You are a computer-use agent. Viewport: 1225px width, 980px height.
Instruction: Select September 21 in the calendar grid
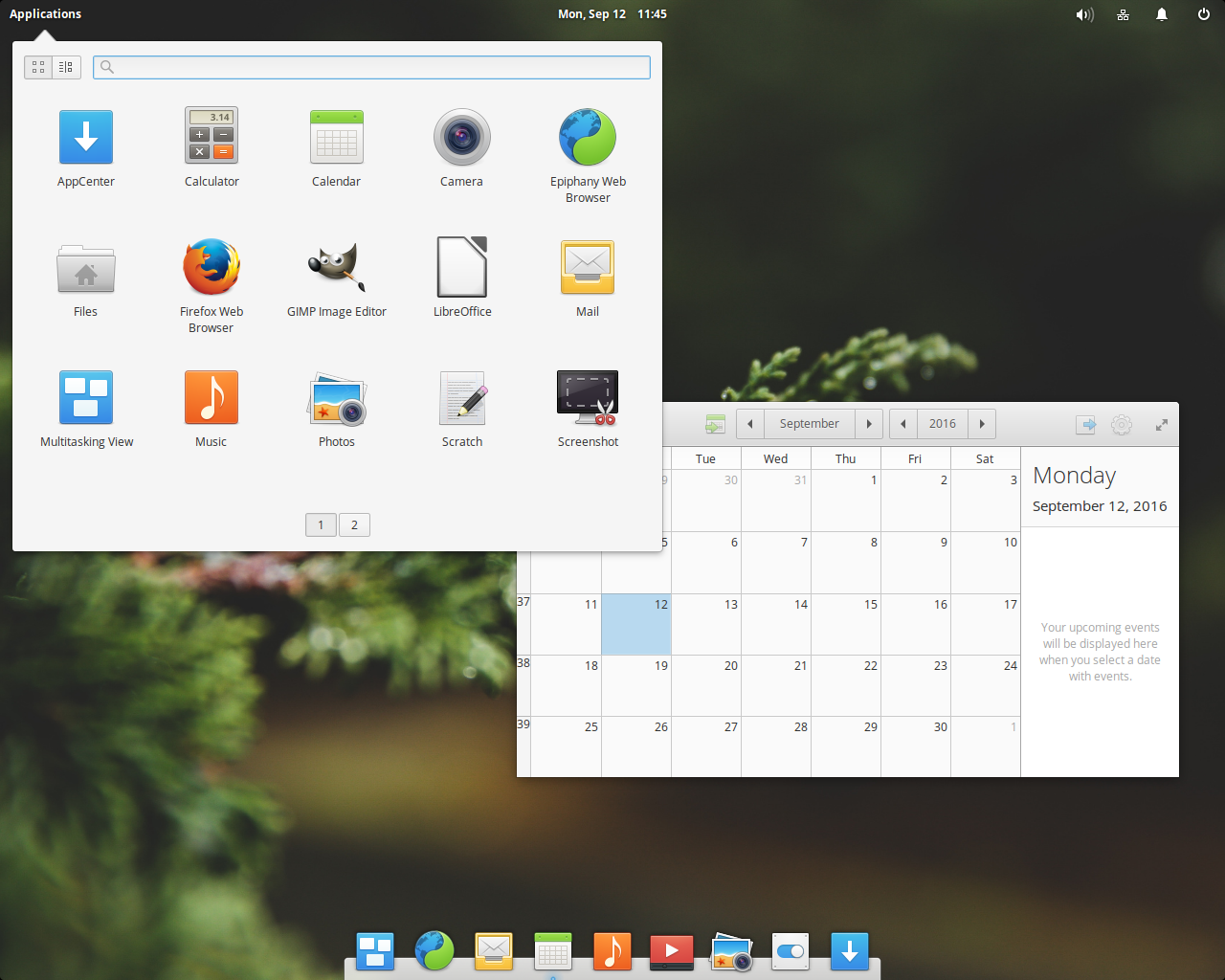[x=776, y=685]
